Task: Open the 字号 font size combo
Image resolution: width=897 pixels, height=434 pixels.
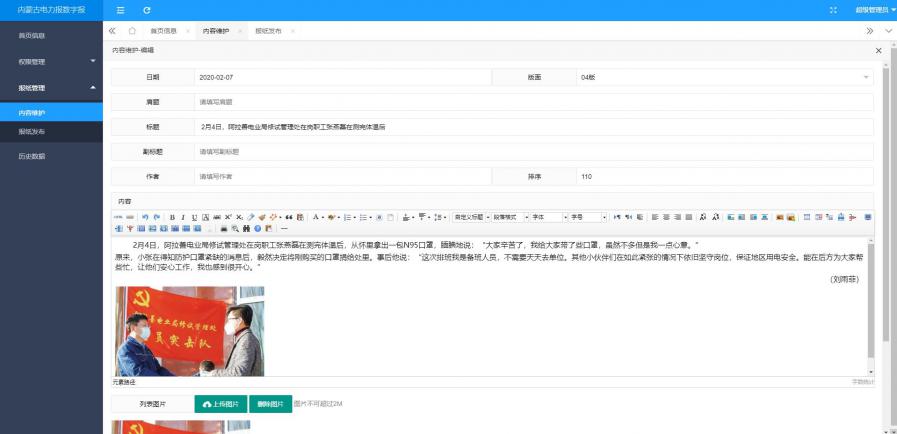Action: 588,217
